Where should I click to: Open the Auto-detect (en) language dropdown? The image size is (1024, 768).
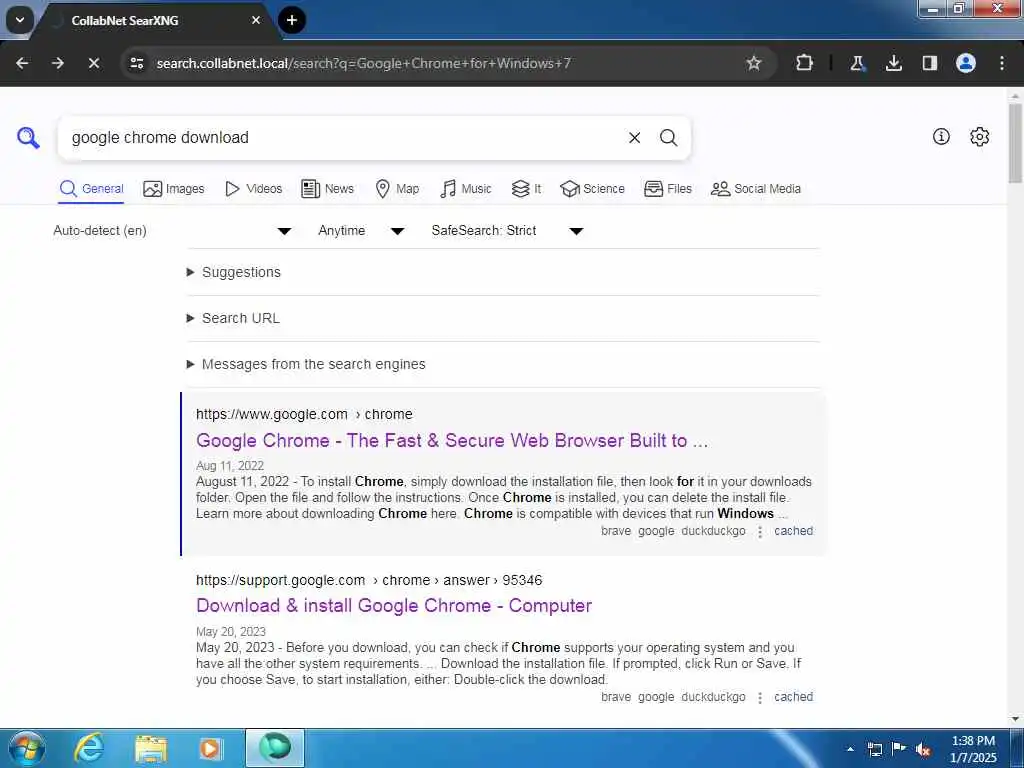pos(172,231)
